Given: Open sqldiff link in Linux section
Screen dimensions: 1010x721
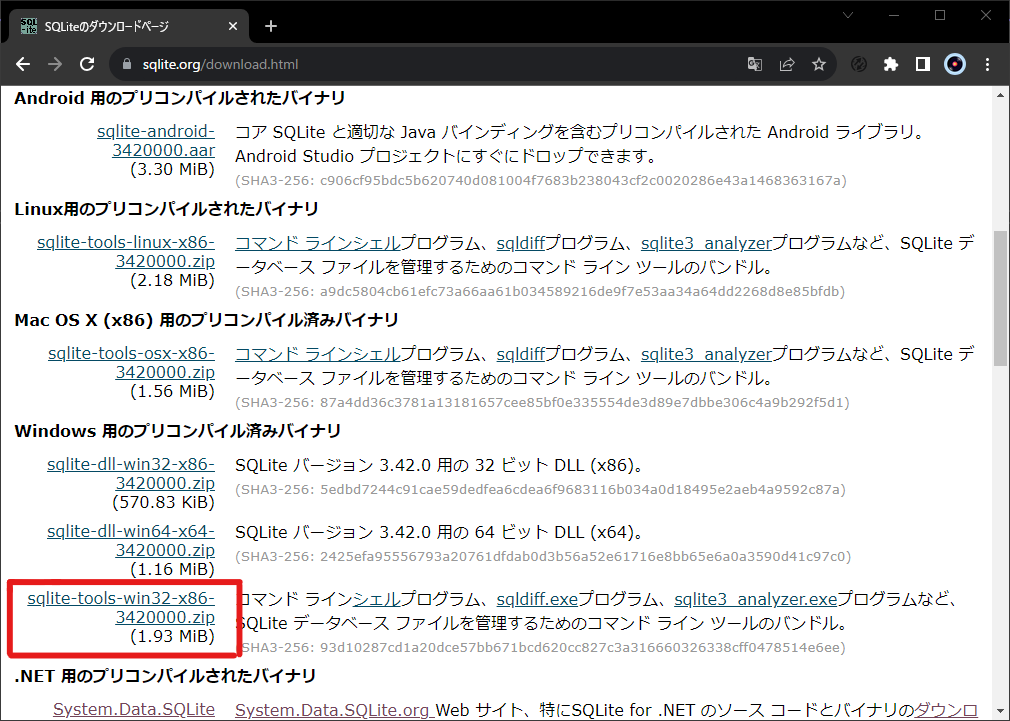Looking at the screenshot, I should coord(520,244).
